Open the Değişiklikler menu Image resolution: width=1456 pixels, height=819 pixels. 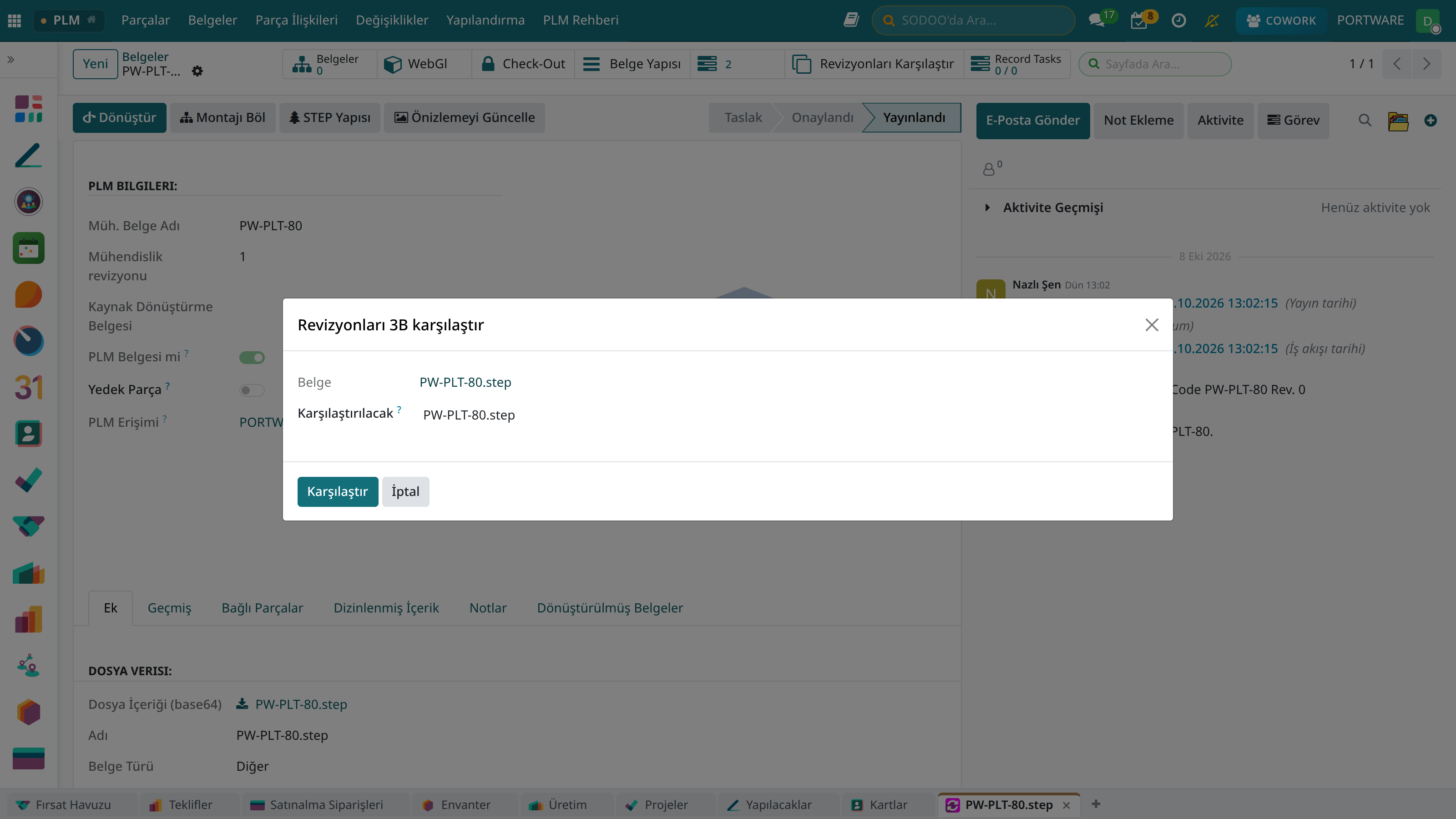coord(392,20)
